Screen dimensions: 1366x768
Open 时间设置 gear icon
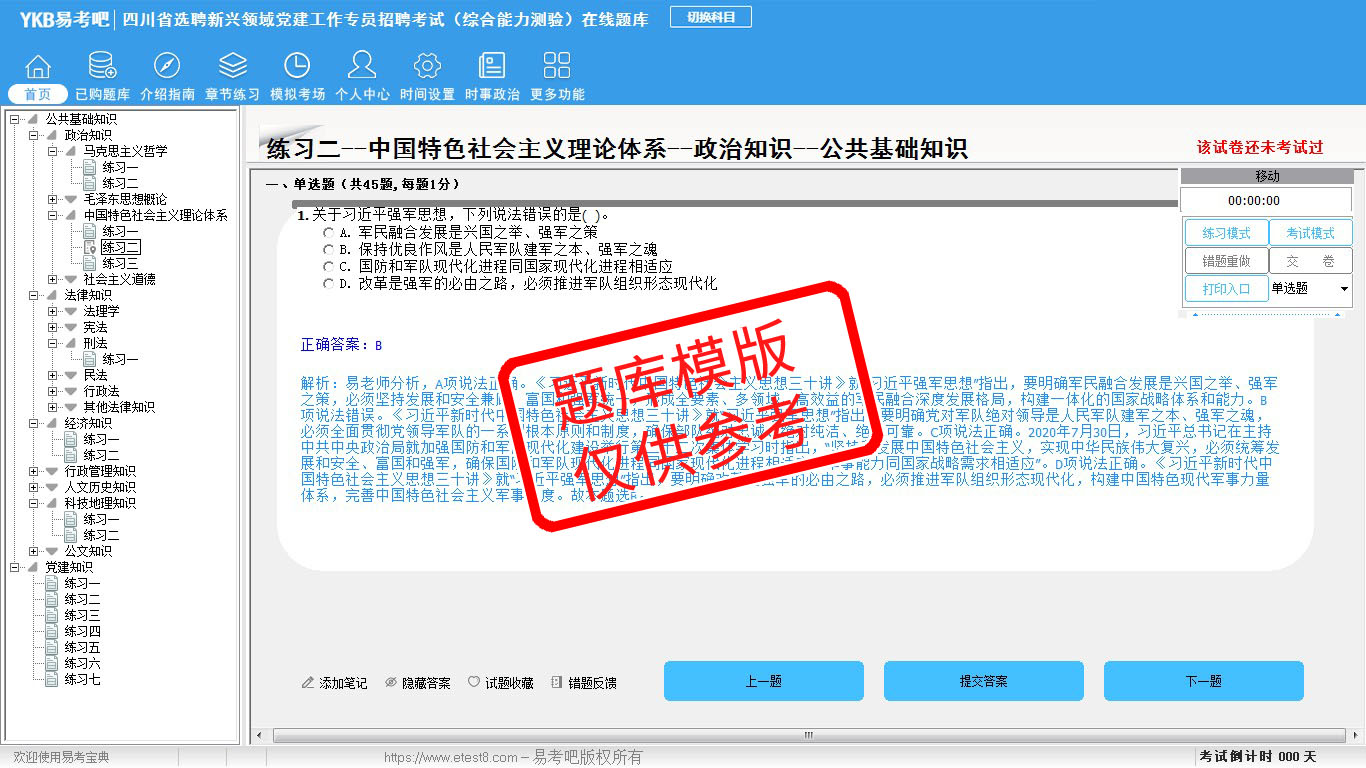pos(427,66)
